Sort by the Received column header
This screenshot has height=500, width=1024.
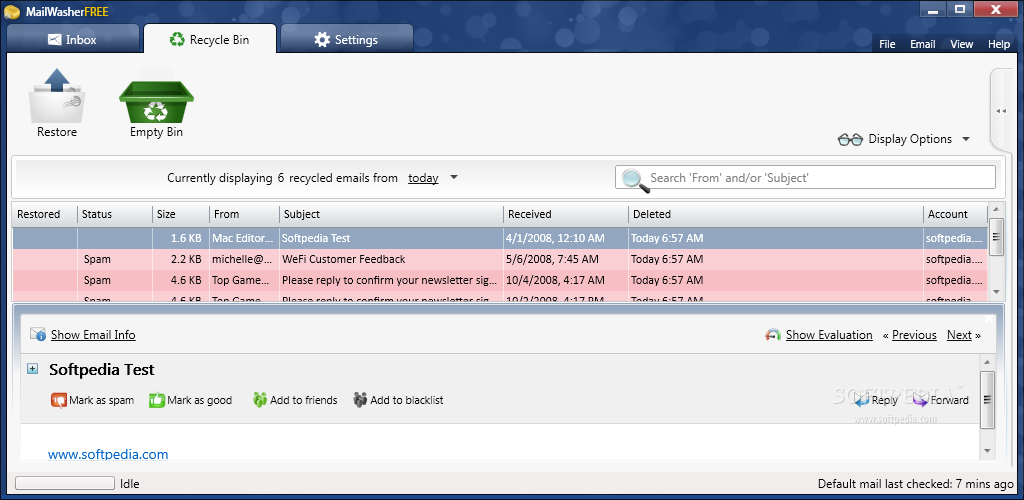566,214
